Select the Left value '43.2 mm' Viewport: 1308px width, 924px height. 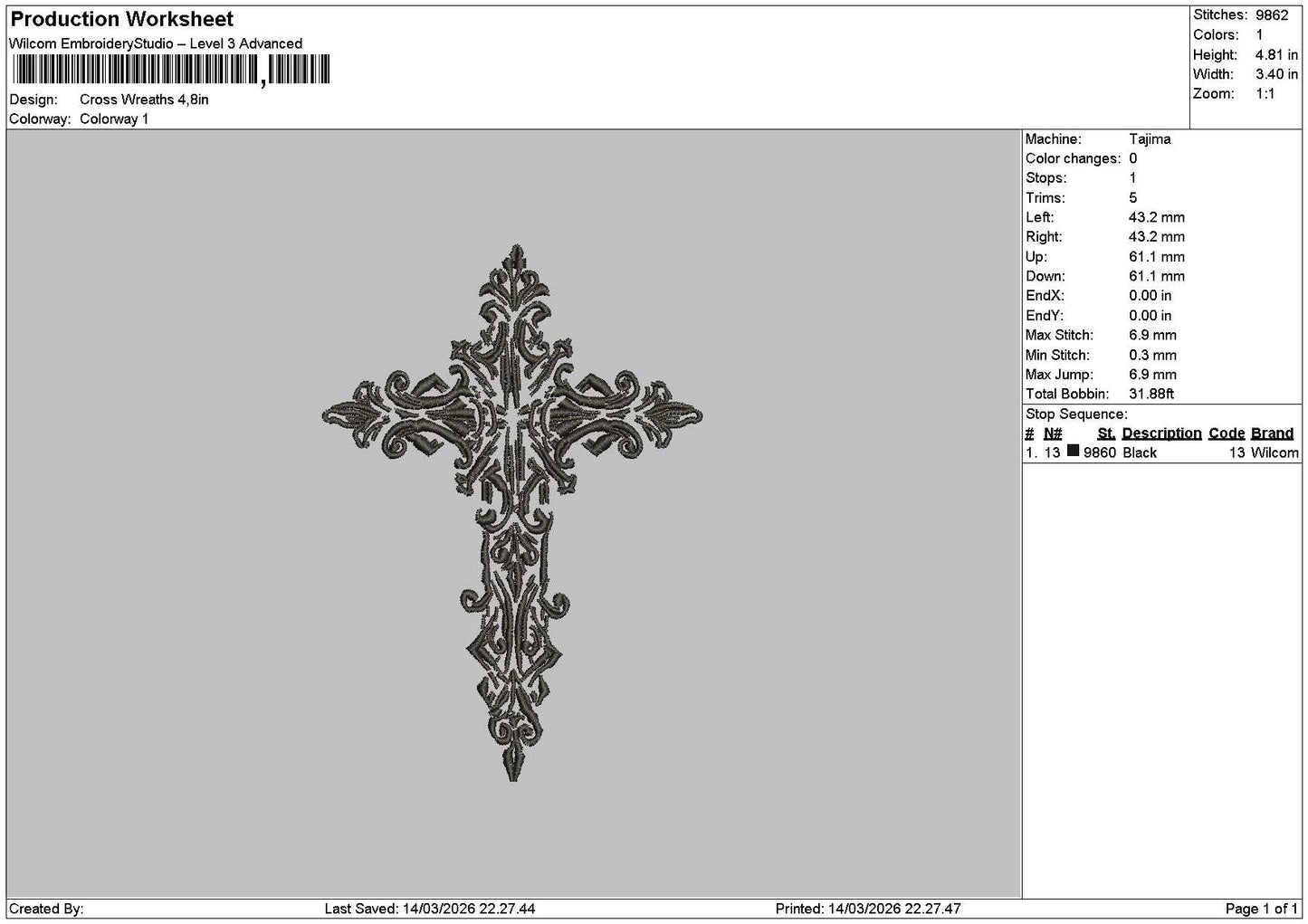pos(1157,218)
